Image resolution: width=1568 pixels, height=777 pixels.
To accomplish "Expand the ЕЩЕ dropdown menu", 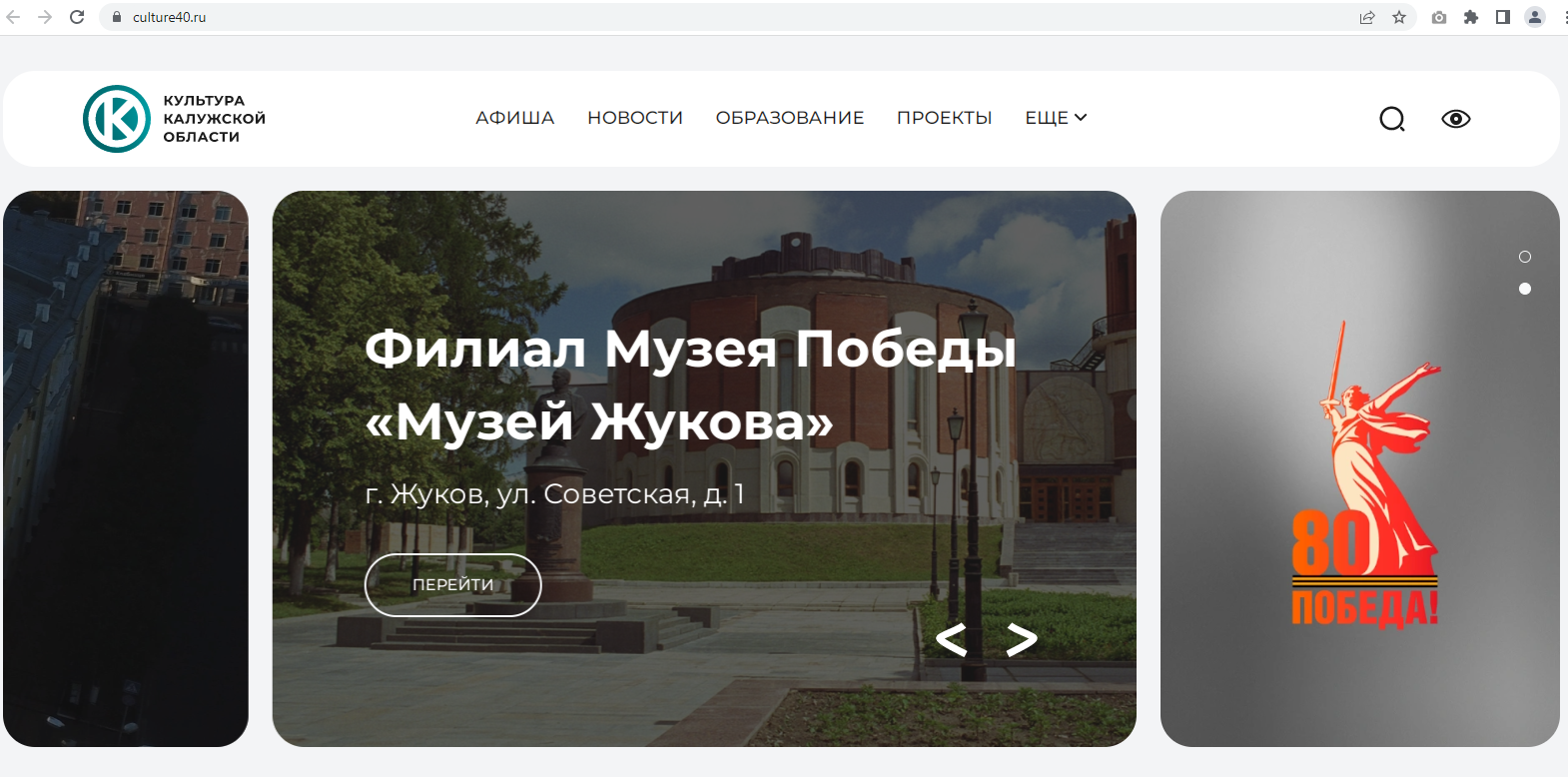I will pos(1056,118).
